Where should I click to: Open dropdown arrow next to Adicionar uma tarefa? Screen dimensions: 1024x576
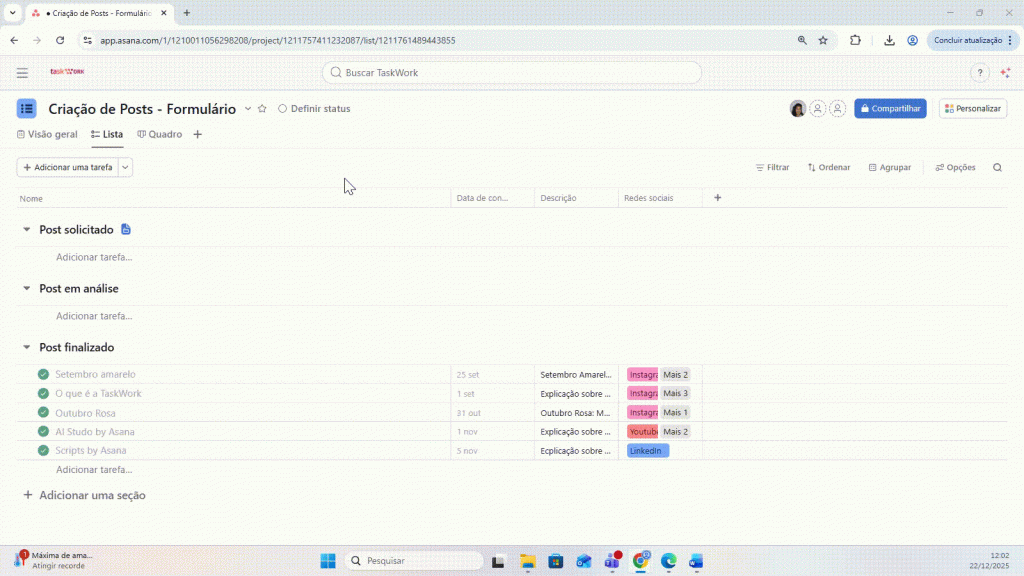(x=125, y=168)
